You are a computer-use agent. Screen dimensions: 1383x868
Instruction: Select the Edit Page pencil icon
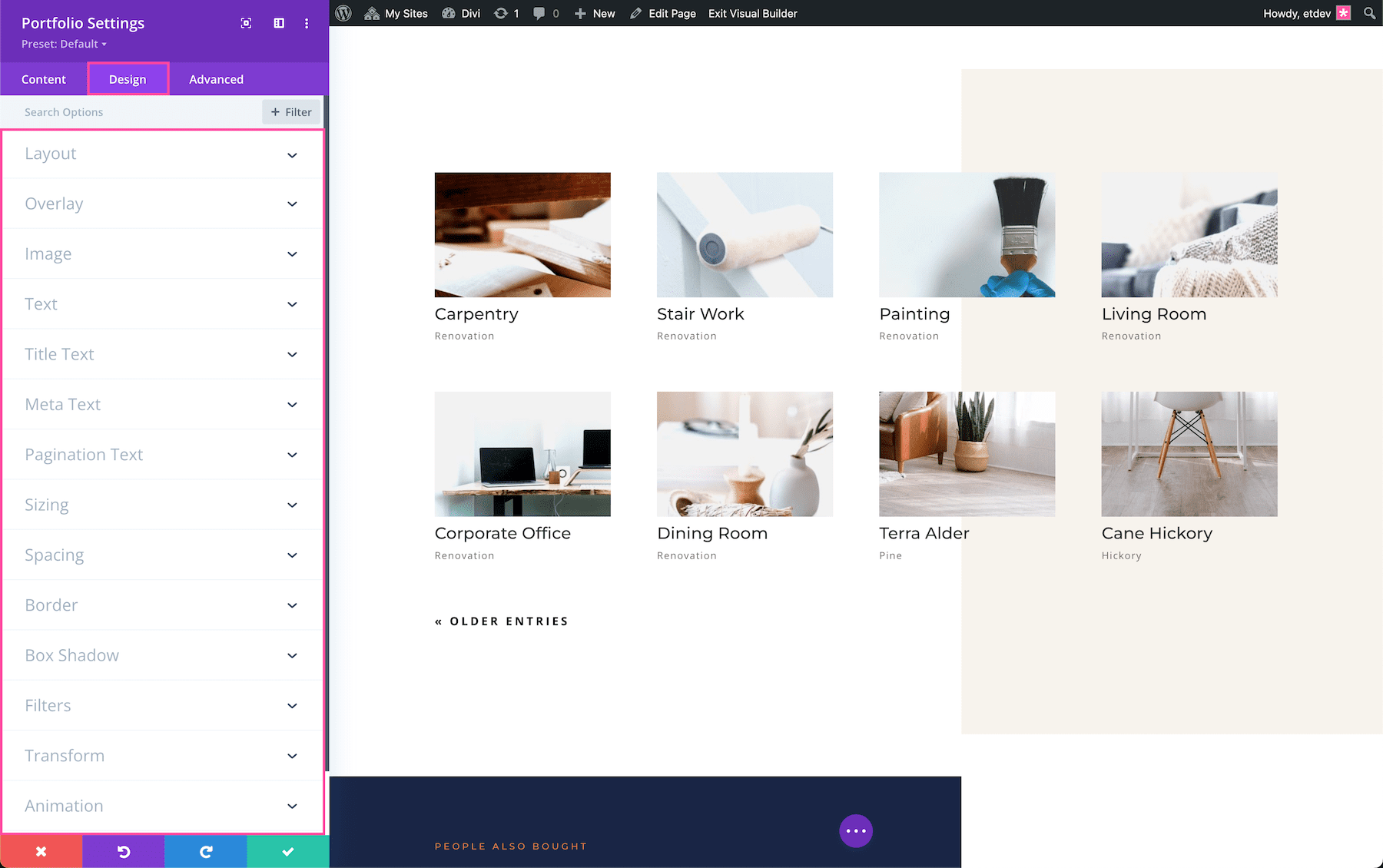(635, 13)
